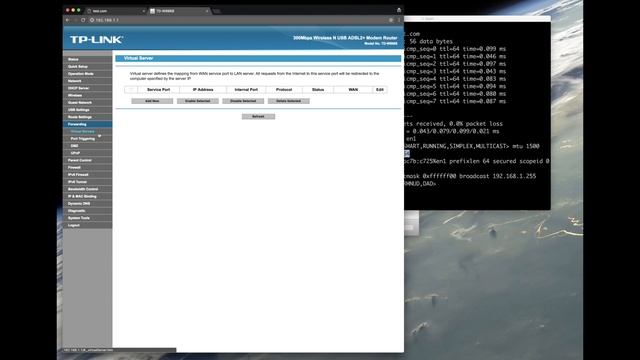Open IPv6 Tunnel menu item

(87, 182)
